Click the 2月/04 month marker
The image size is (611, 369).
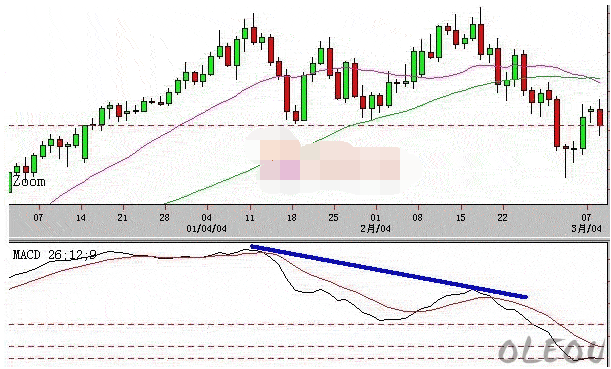pyautogui.click(x=375, y=228)
